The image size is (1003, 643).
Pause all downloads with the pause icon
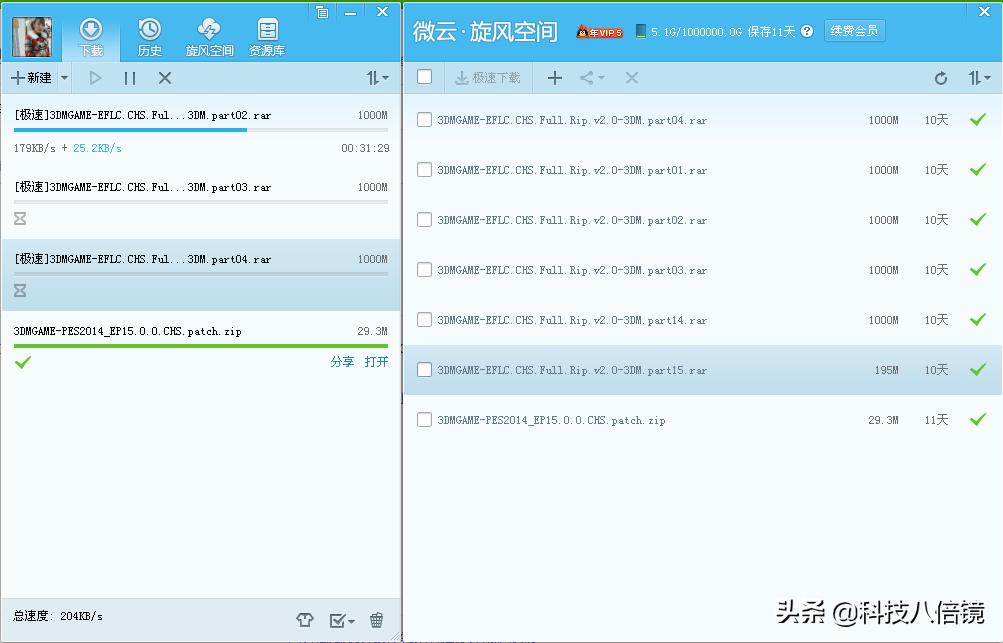pos(130,77)
